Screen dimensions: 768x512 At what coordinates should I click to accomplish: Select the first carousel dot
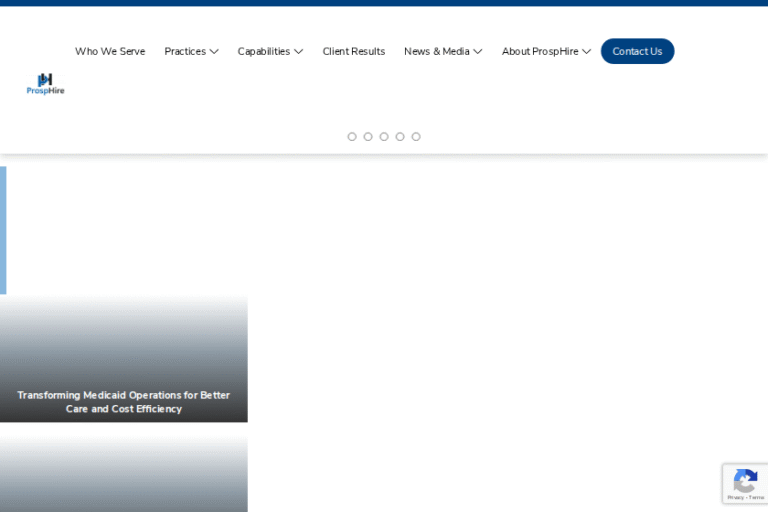(x=352, y=137)
